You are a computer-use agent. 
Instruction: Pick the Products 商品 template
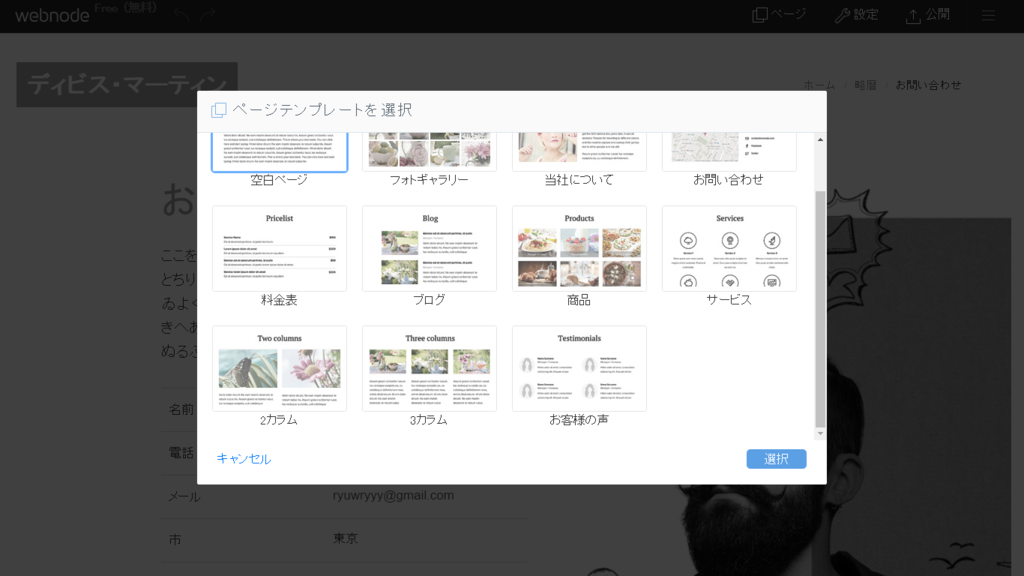coord(579,248)
